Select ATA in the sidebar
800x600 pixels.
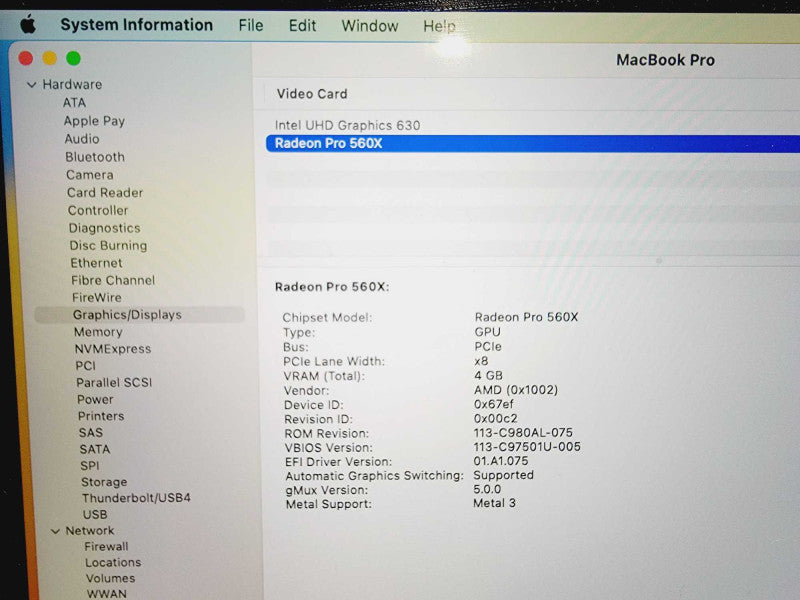tap(74, 103)
